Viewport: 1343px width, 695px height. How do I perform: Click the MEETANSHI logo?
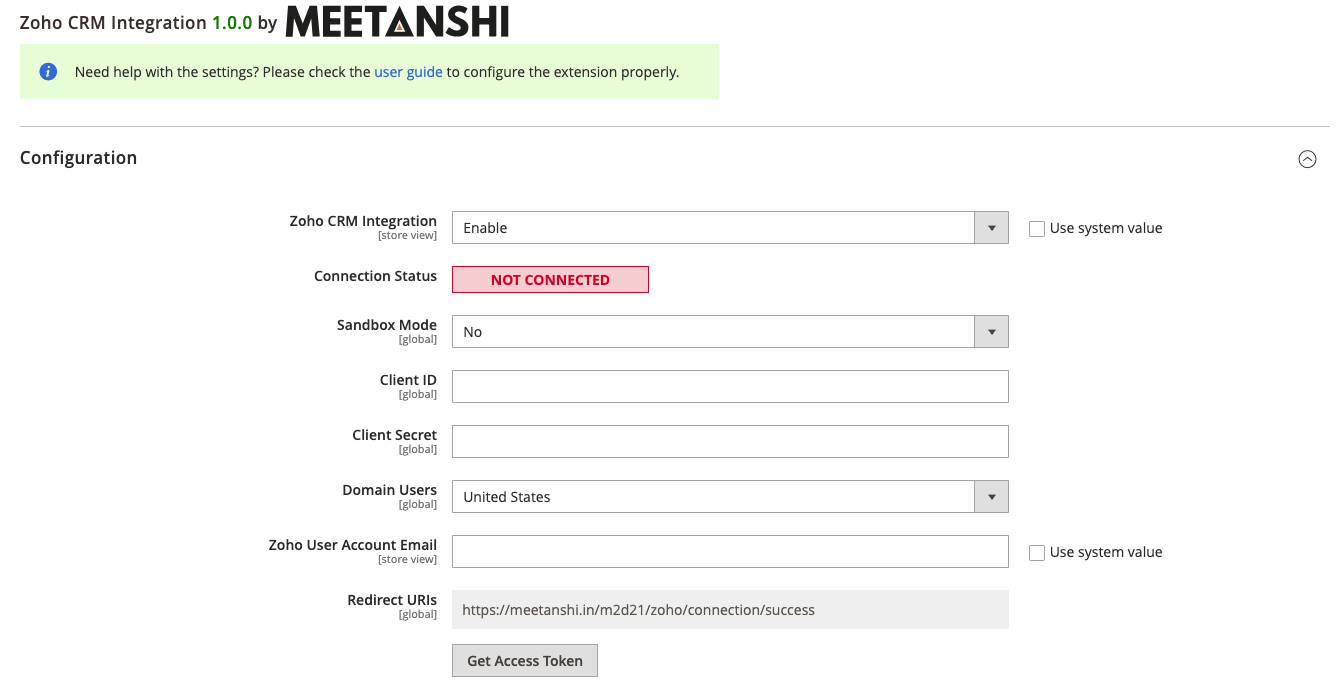[397, 21]
